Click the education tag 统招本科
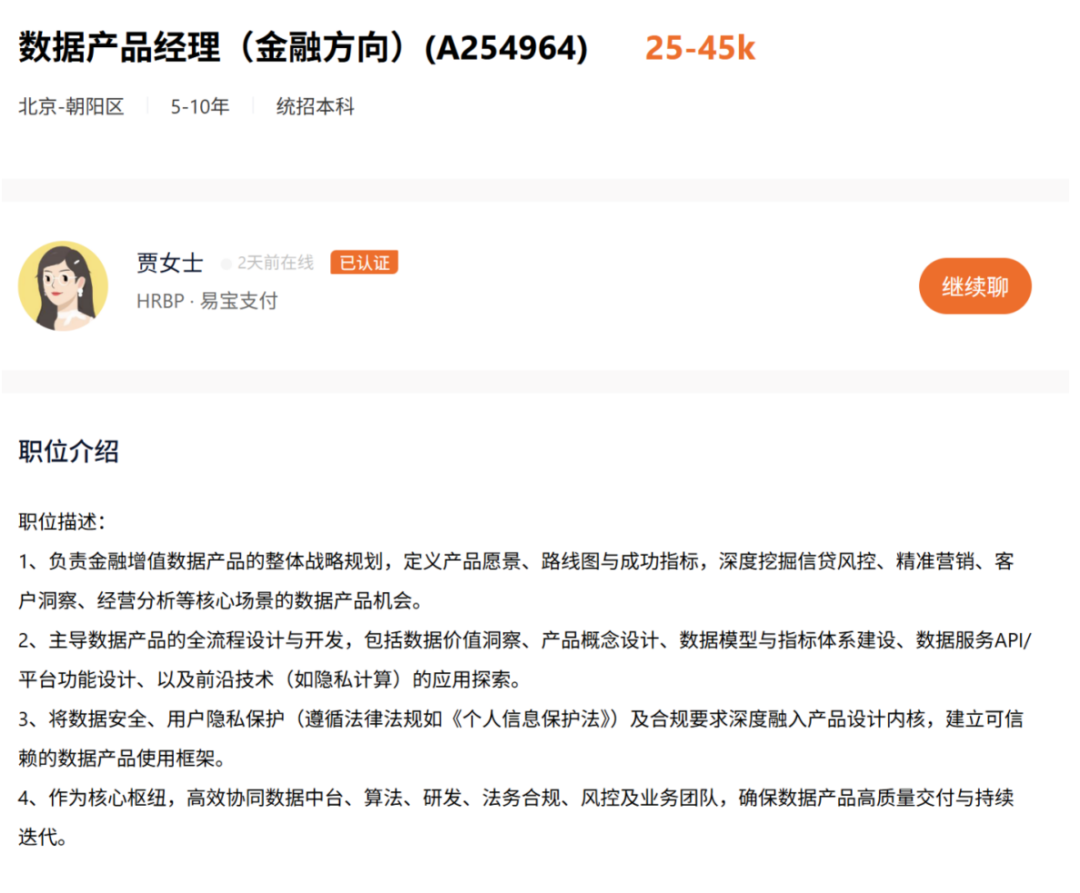Viewport: 1080px width, 893px height. [x=314, y=107]
